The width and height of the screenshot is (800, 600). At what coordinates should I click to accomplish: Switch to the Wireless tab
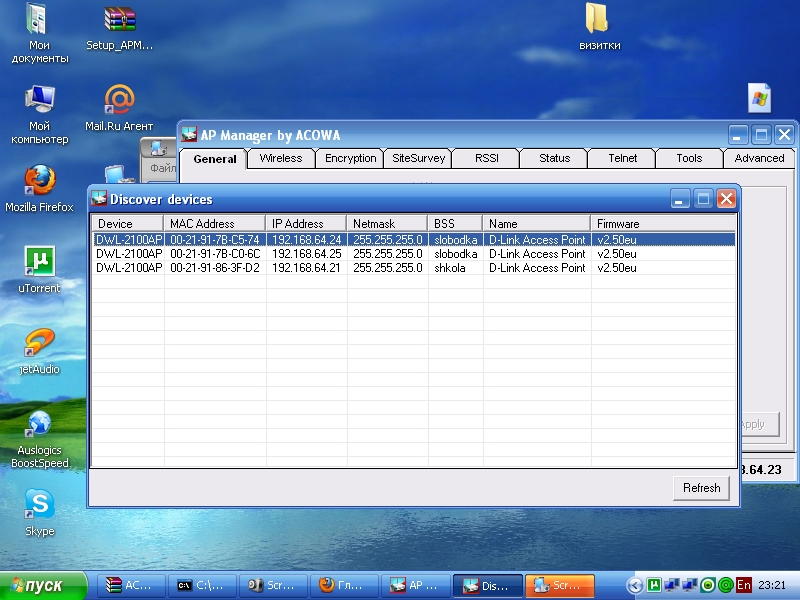tap(280, 158)
